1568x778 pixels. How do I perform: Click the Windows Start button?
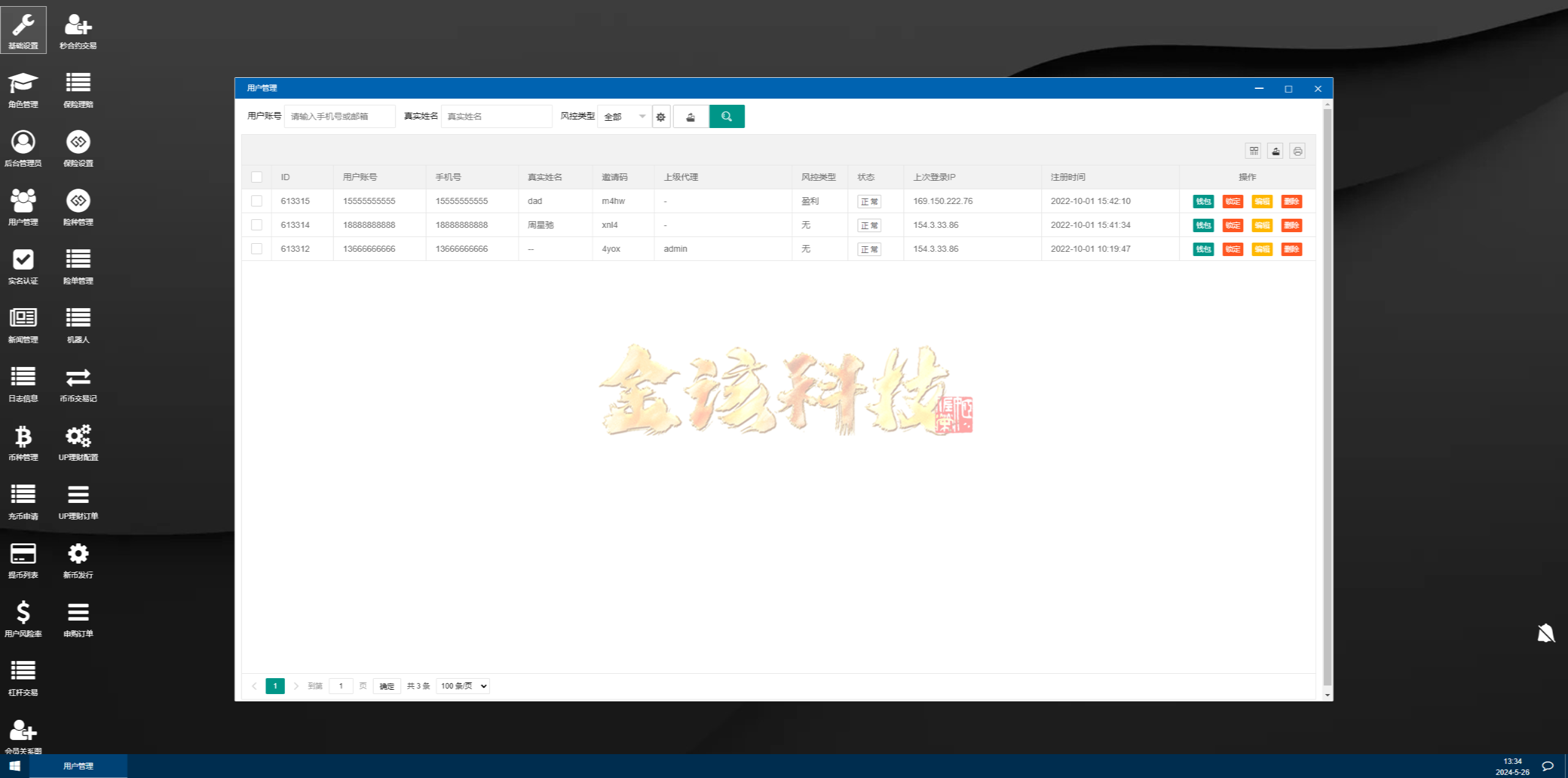15,766
